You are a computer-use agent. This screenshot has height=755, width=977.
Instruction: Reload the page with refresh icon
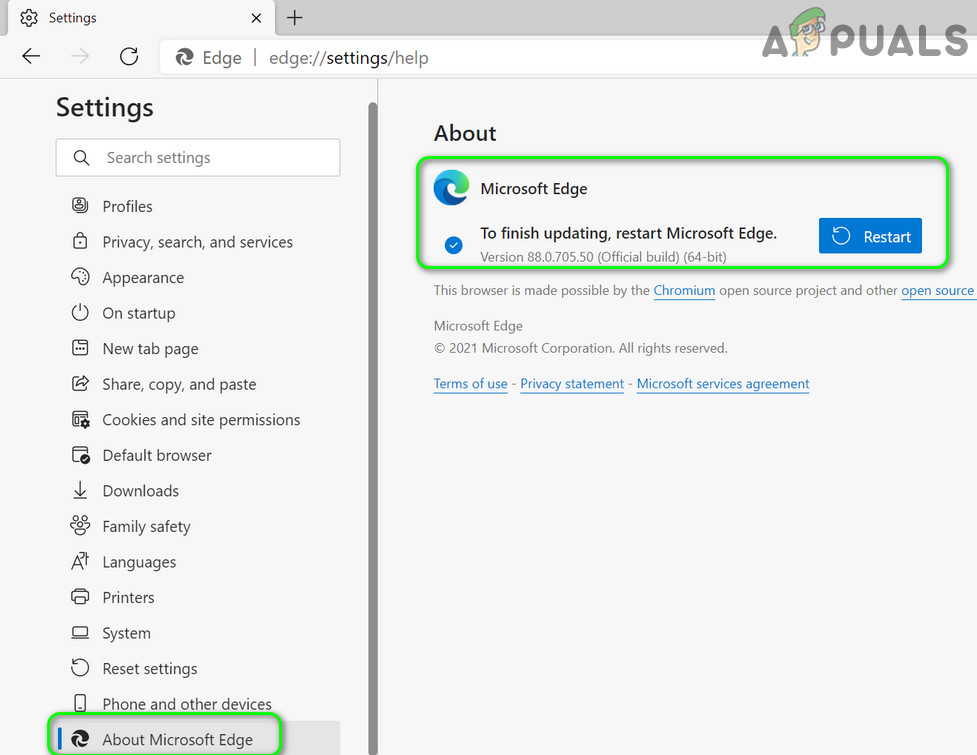point(129,57)
